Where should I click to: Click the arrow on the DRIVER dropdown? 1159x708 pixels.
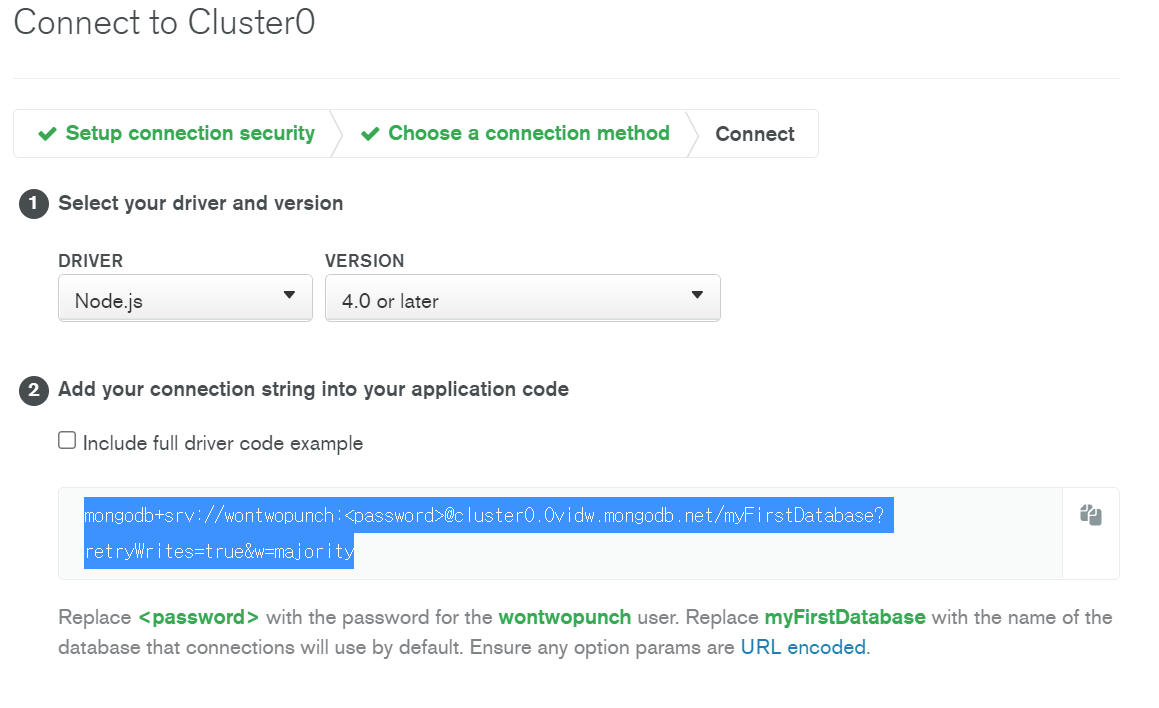pos(289,295)
